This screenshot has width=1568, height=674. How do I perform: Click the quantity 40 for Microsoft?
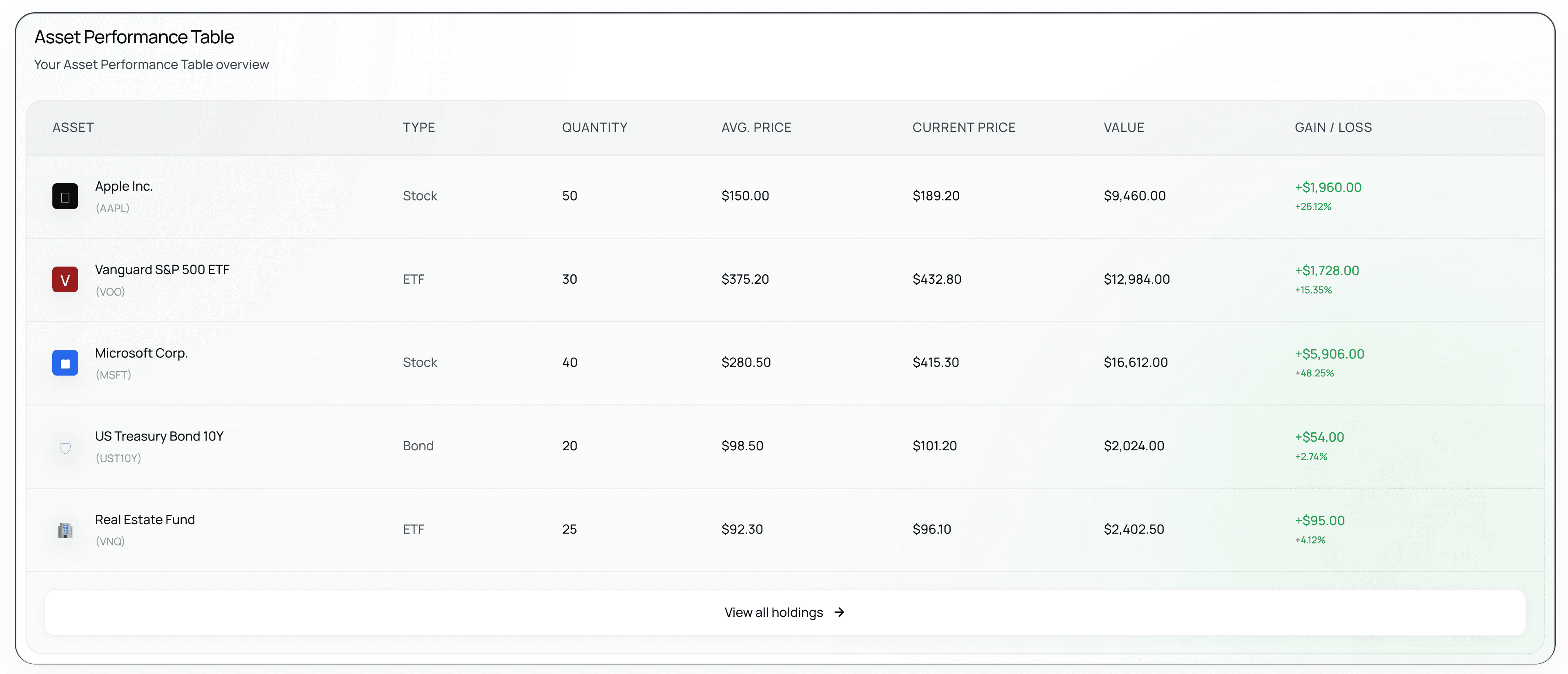(x=570, y=363)
